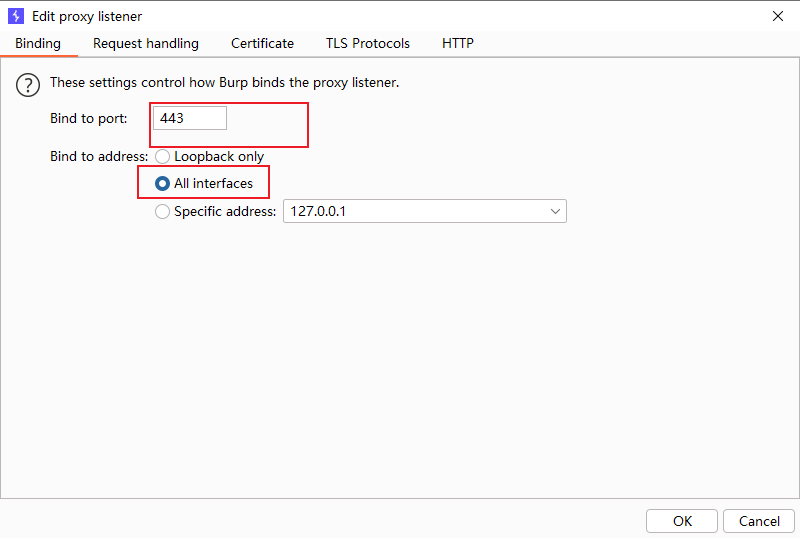The image size is (800, 538).
Task: Show the TLS Protocols tab
Action: 368,44
